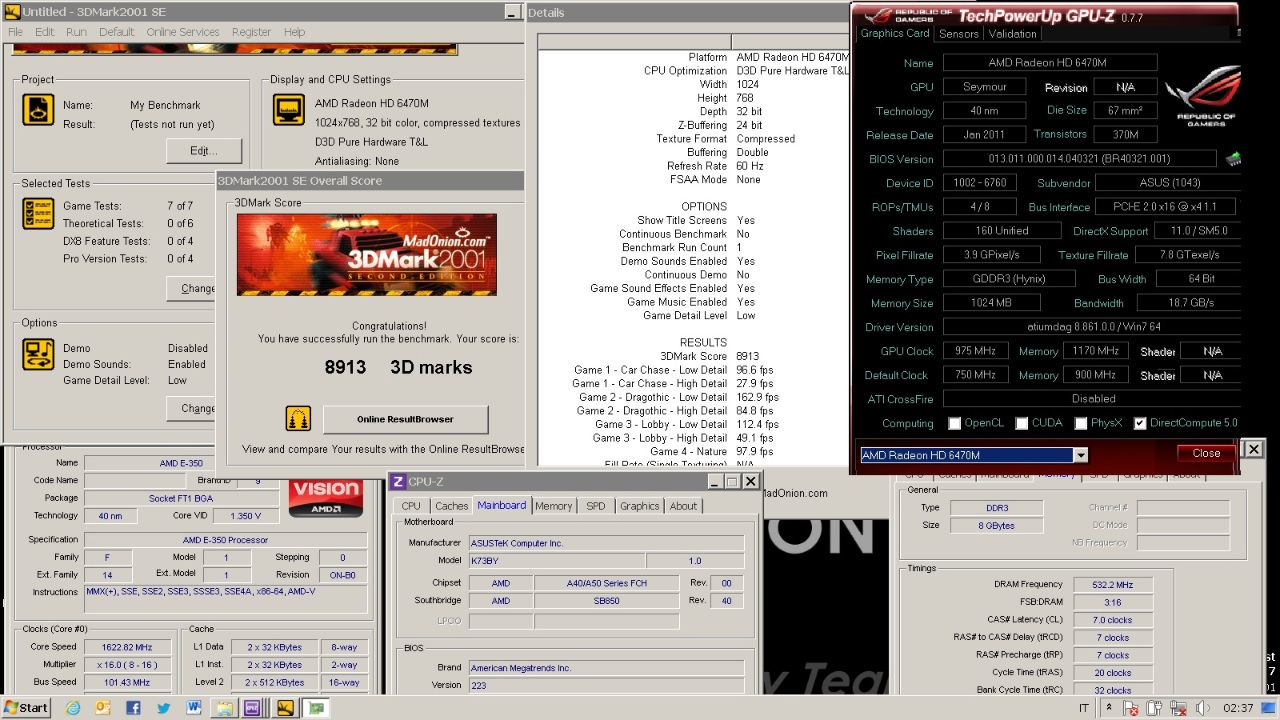Open Microsoft Word from the taskbar
This screenshot has width=1280, height=720.
[193, 708]
